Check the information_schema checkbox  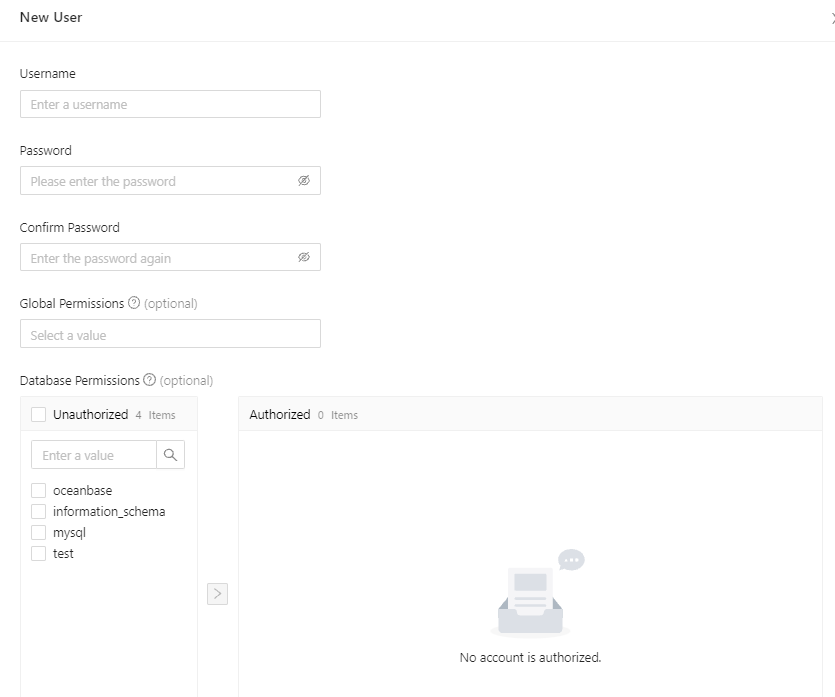pos(39,512)
